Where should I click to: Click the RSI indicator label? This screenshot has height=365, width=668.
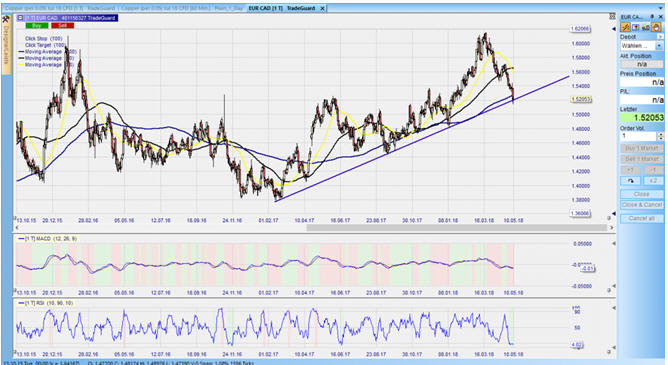click(x=45, y=303)
